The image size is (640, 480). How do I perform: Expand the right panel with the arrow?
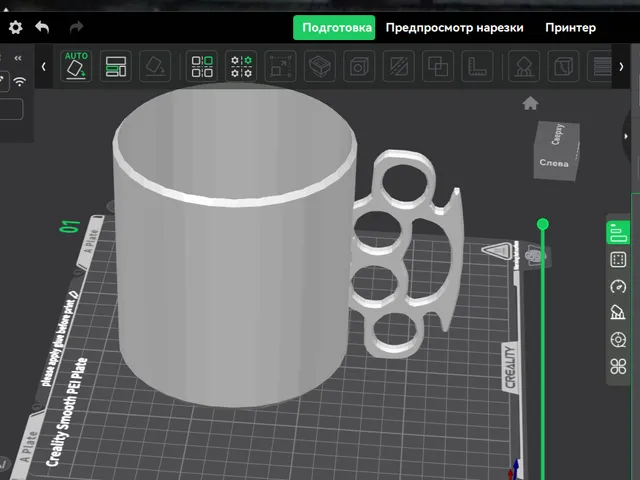[x=626, y=136]
